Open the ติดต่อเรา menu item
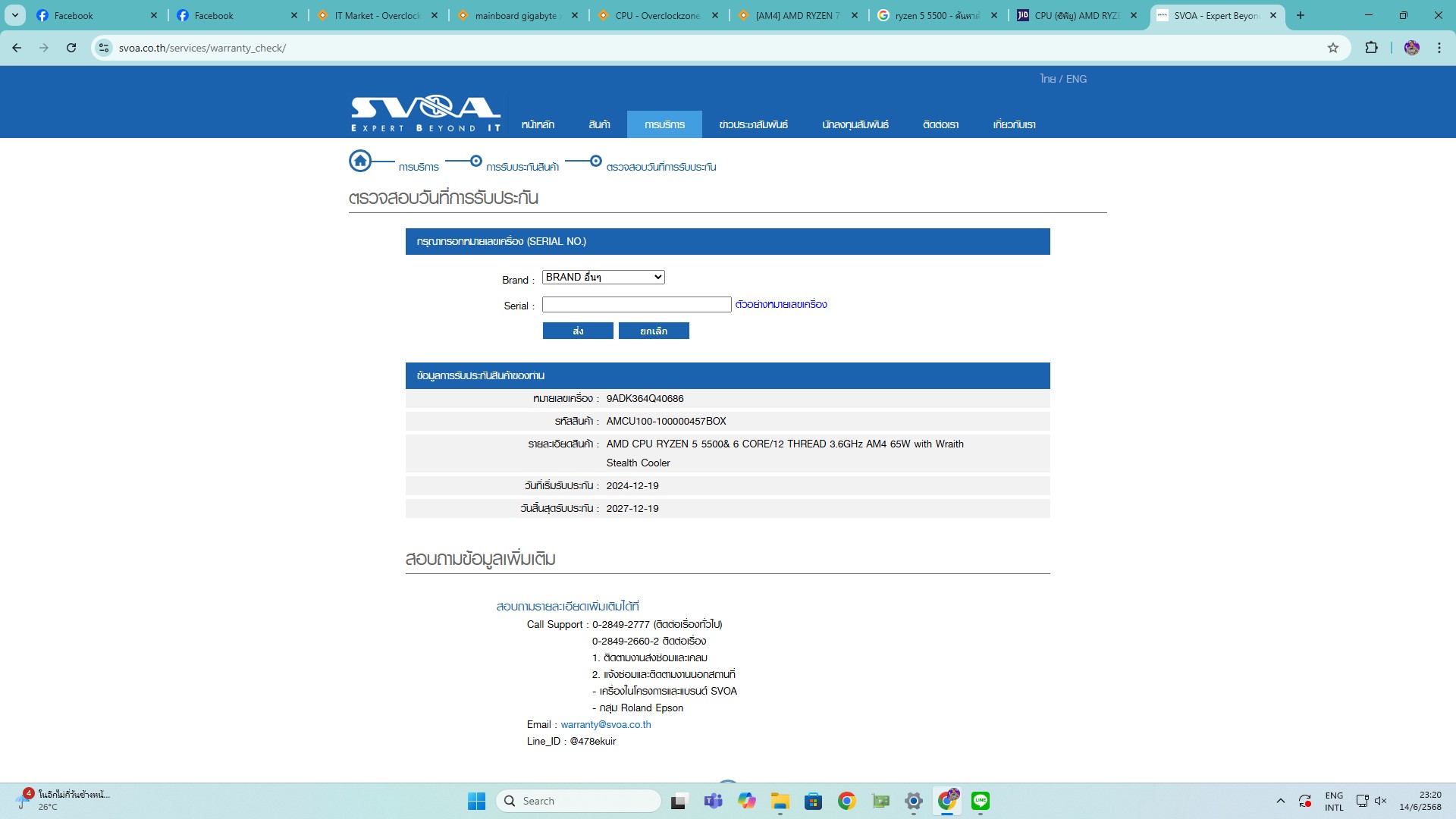This screenshot has height=819, width=1456. [940, 124]
